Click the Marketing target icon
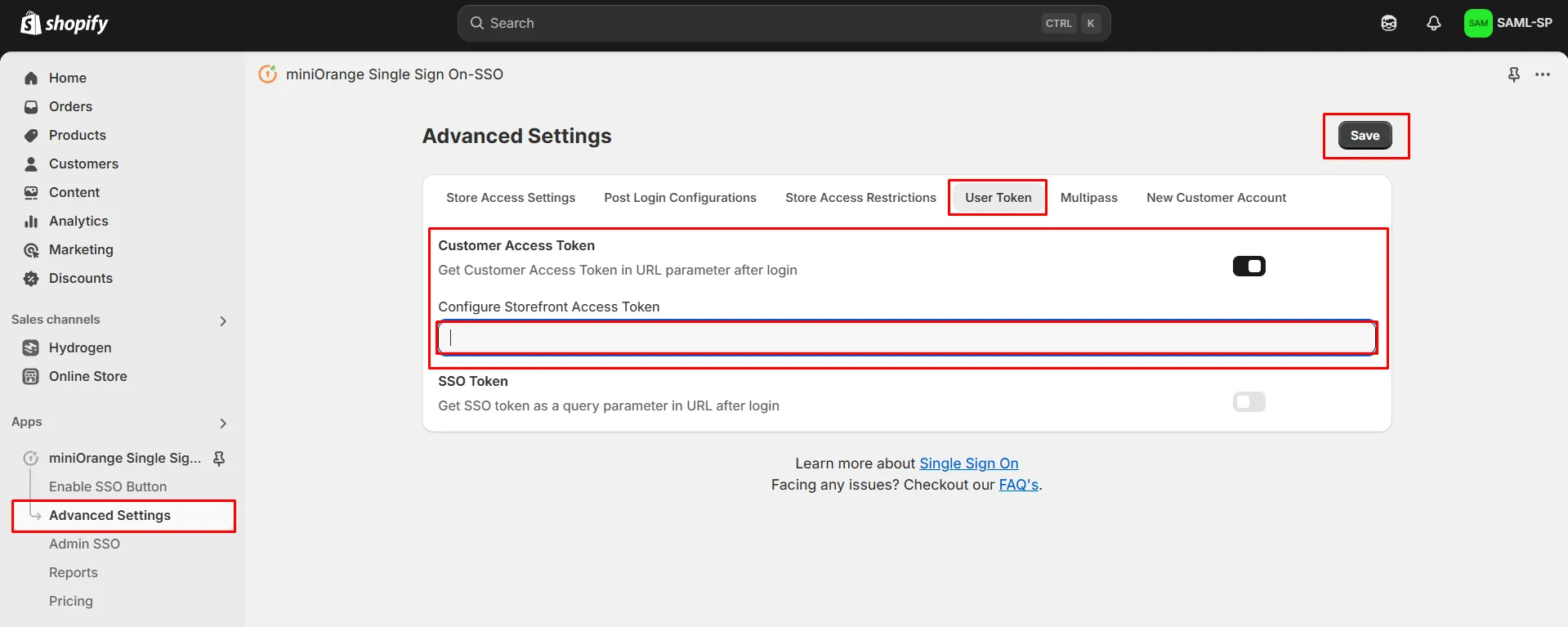Image resolution: width=1568 pixels, height=627 pixels. (x=31, y=249)
